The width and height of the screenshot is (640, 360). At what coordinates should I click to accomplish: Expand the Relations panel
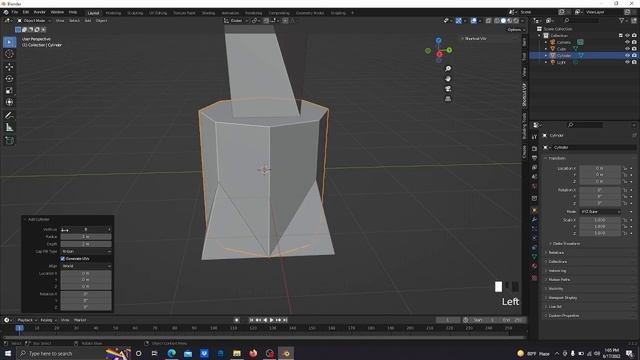pyautogui.click(x=556, y=253)
